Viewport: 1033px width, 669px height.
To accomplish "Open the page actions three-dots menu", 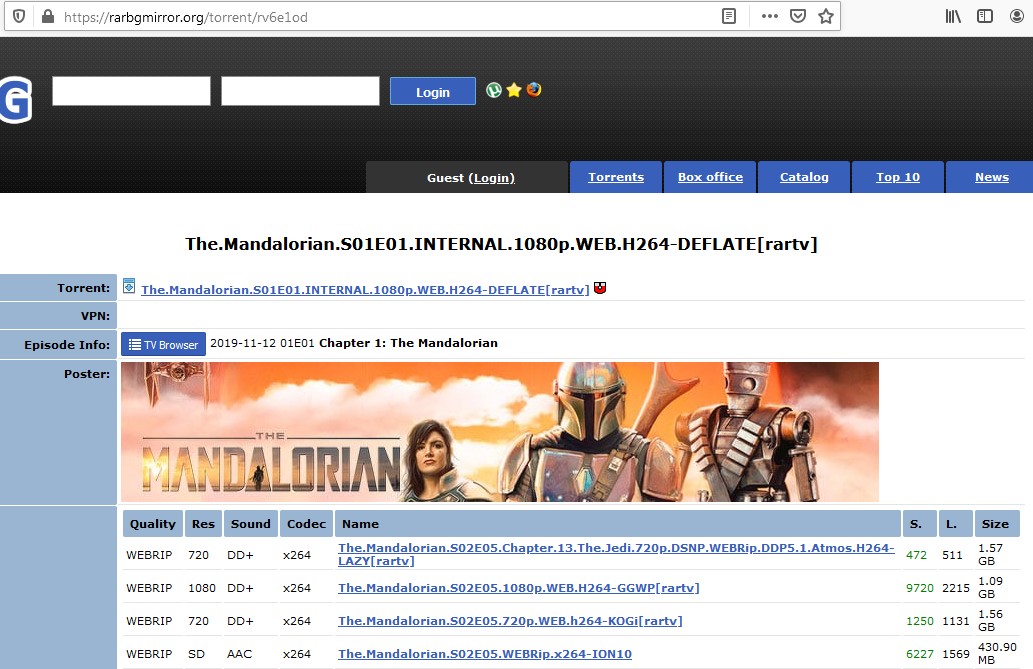I will [x=769, y=16].
